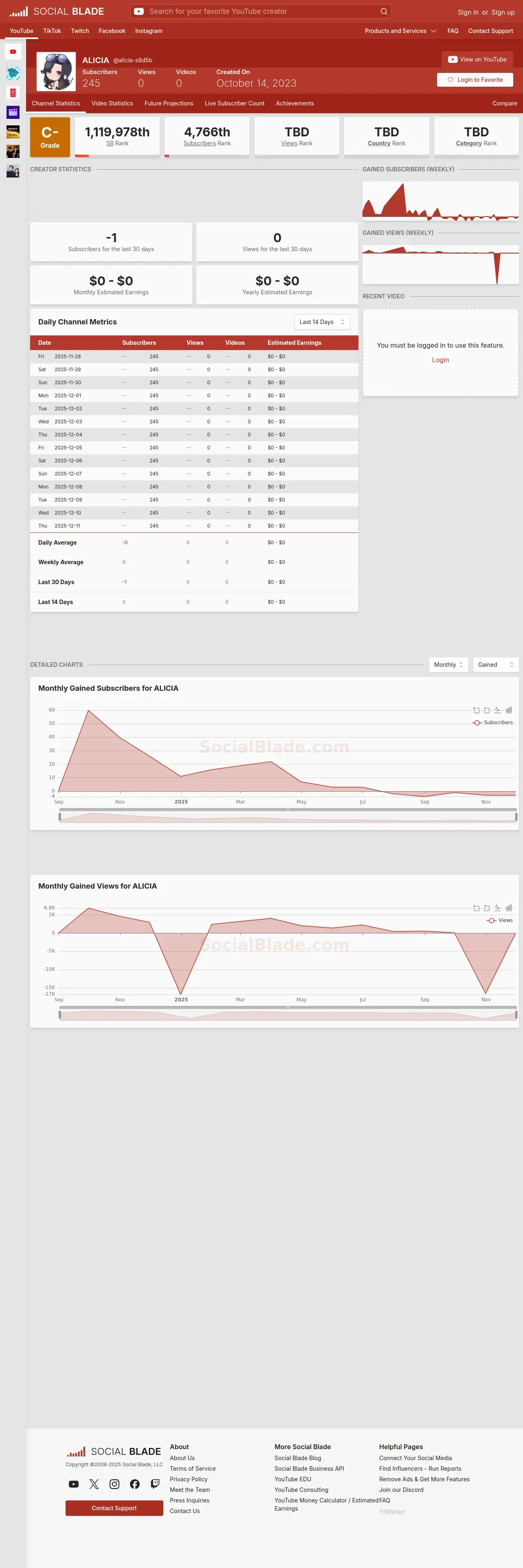Open the Gained chart type dropdown
523x1568 pixels.
coord(496,665)
